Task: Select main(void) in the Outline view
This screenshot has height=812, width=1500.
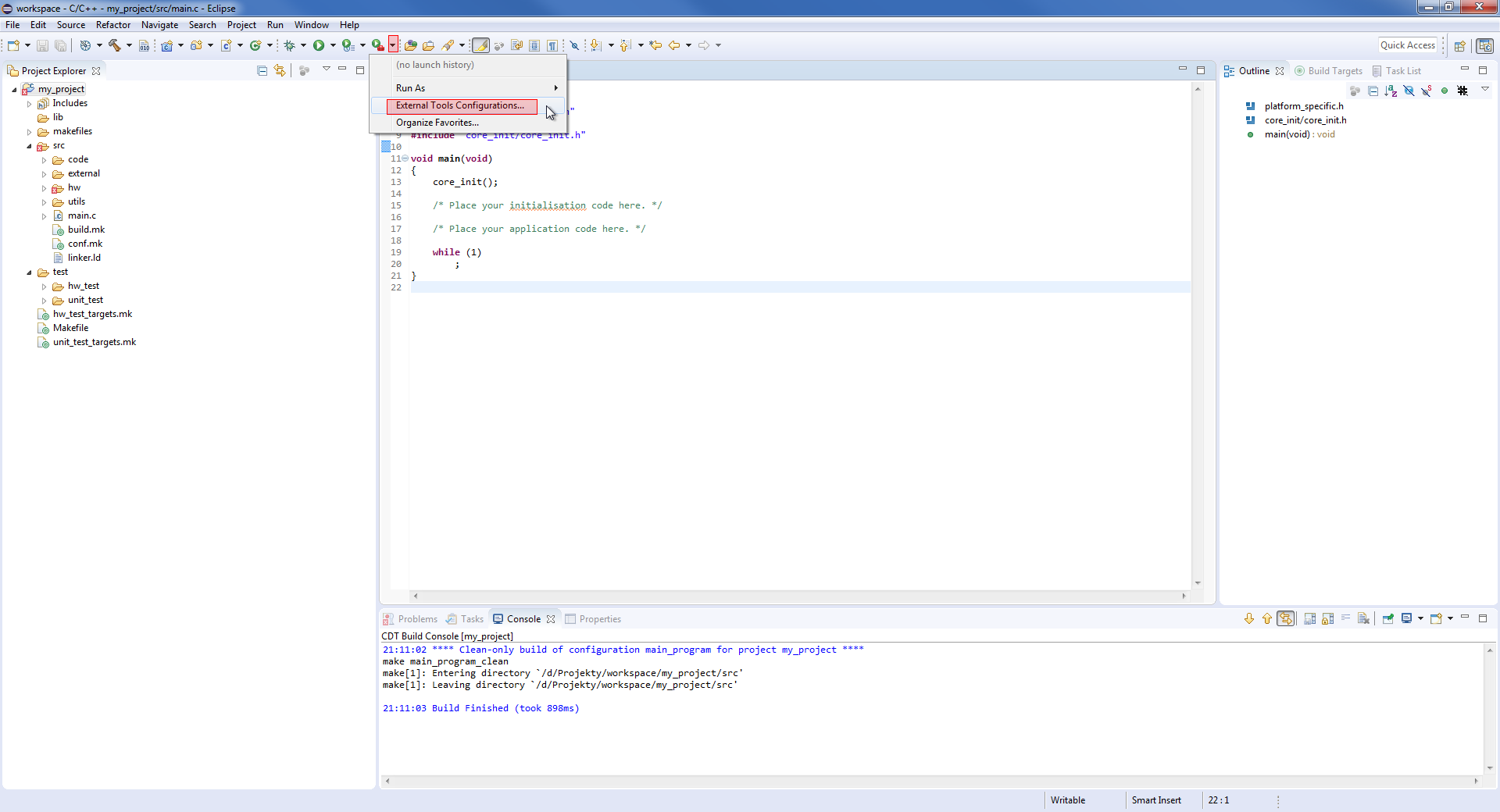Action: (1299, 134)
